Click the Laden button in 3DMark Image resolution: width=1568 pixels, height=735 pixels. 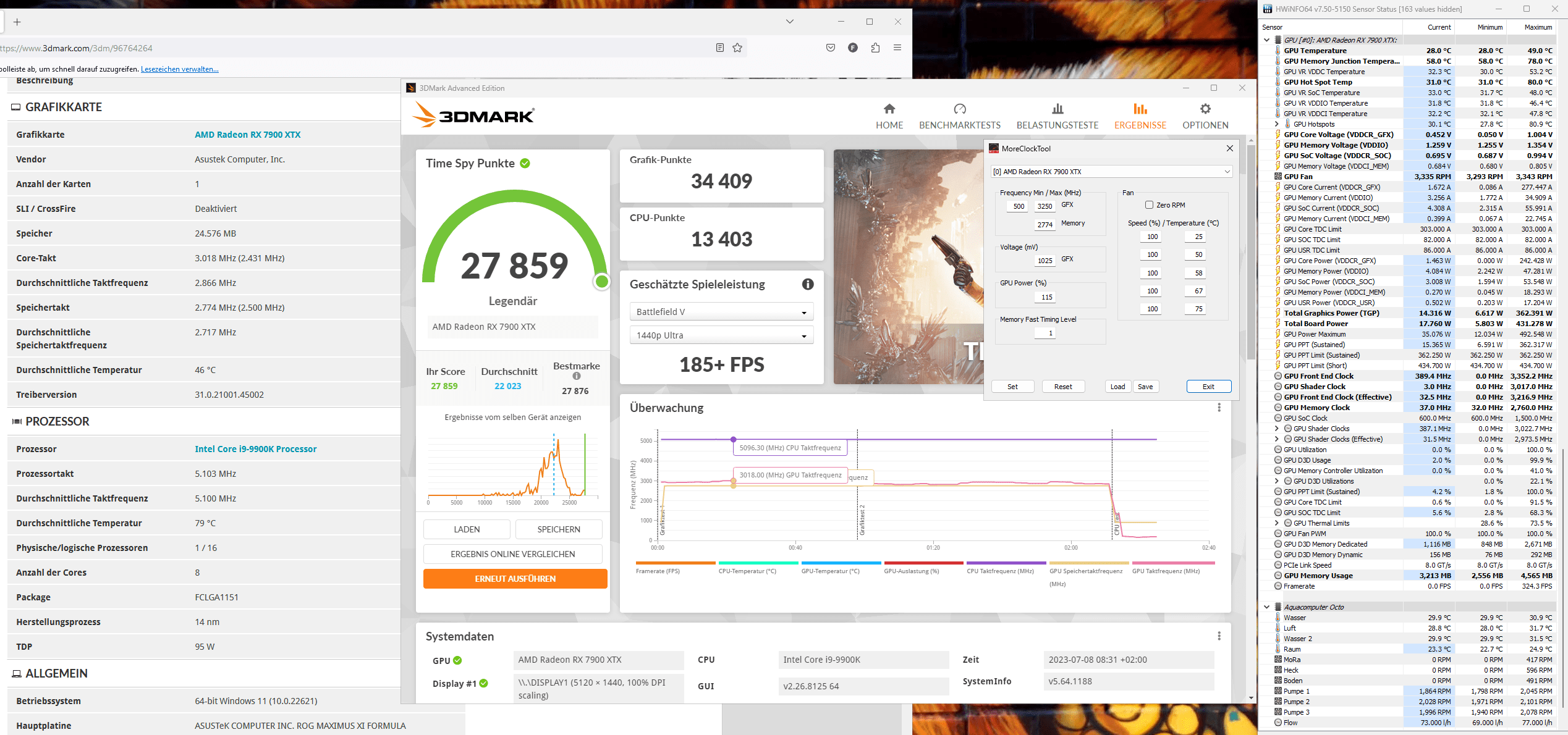point(467,529)
